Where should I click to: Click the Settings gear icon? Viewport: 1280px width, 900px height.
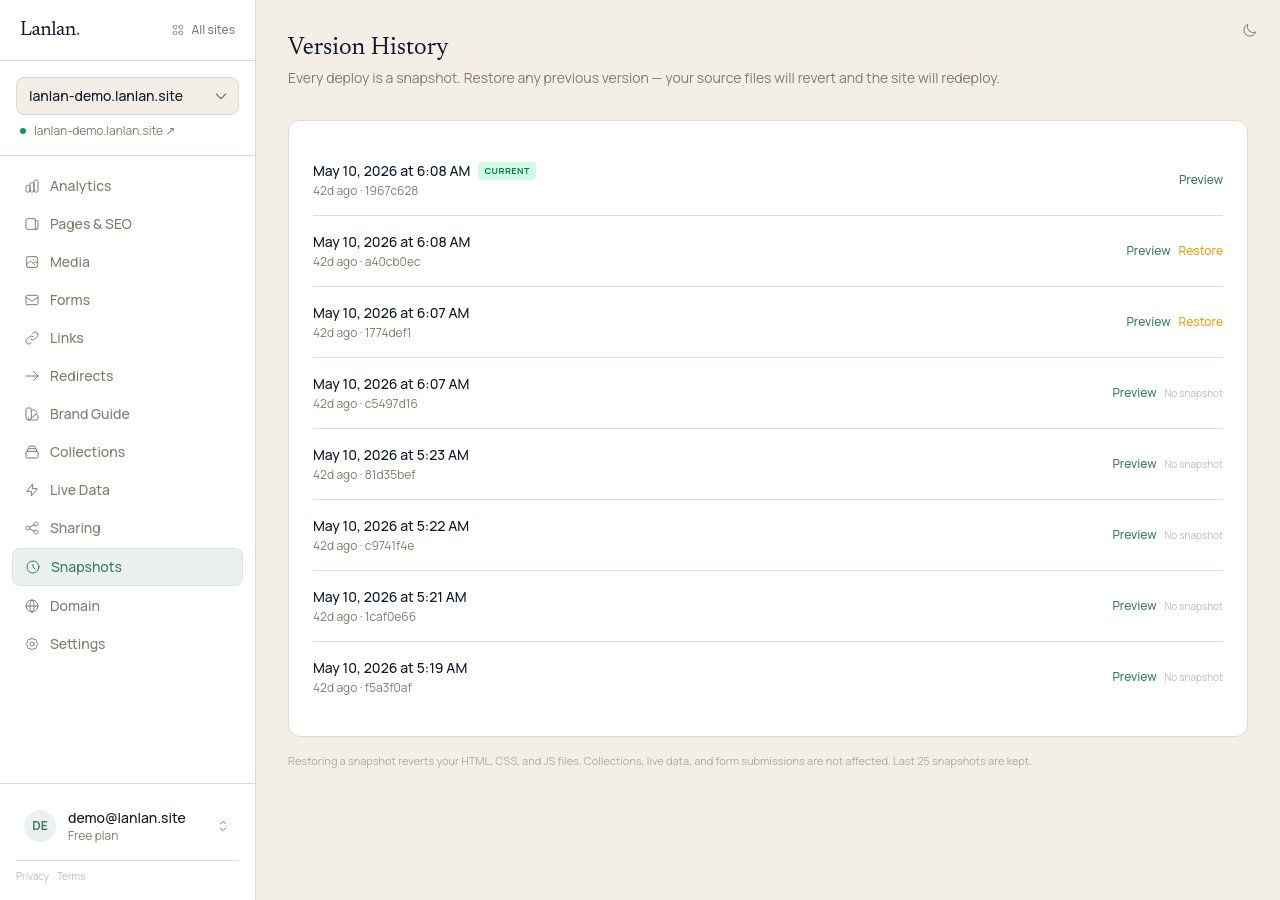(32, 644)
